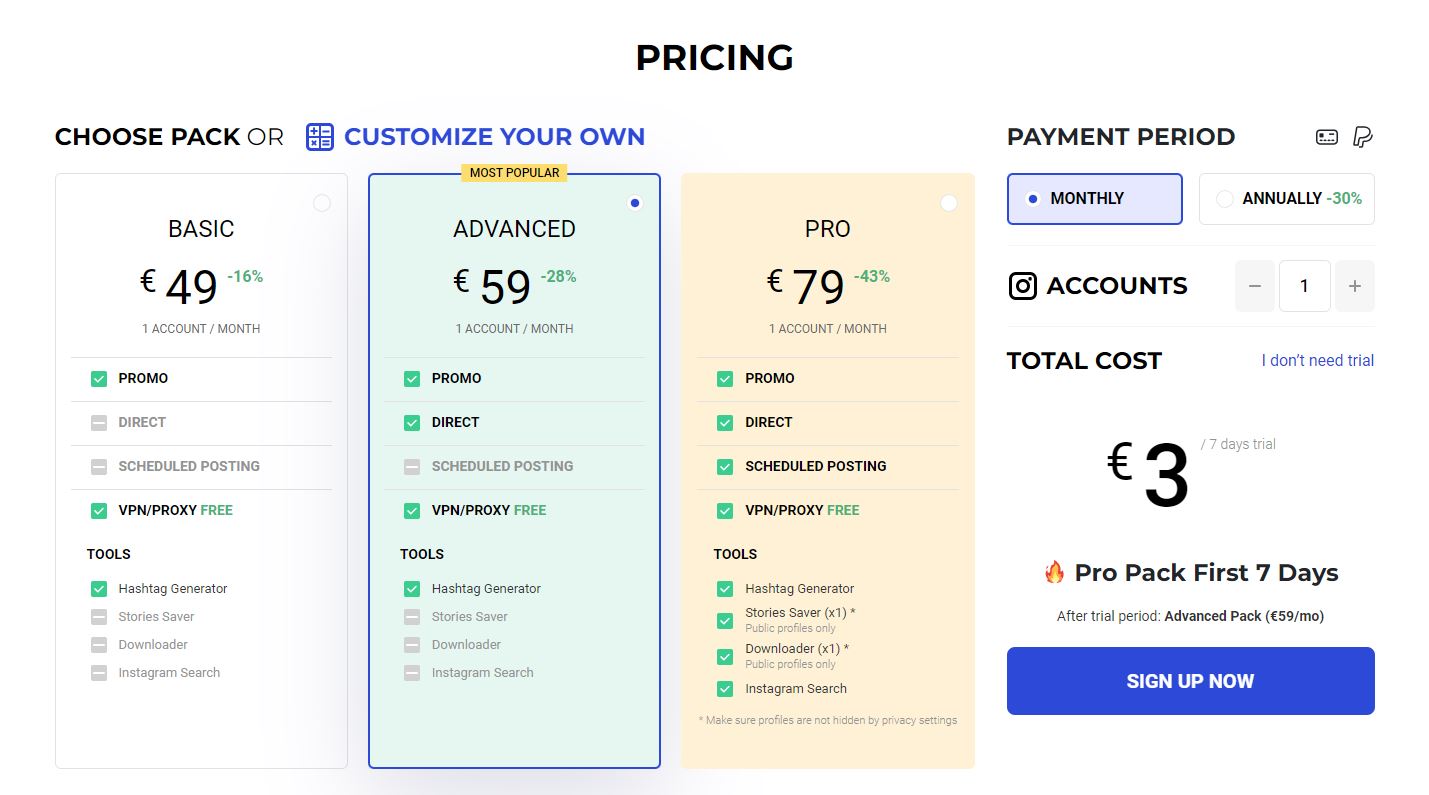Enable Direct checkbox in Basic pack
This screenshot has height=795, width=1429.
(x=99, y=422)
